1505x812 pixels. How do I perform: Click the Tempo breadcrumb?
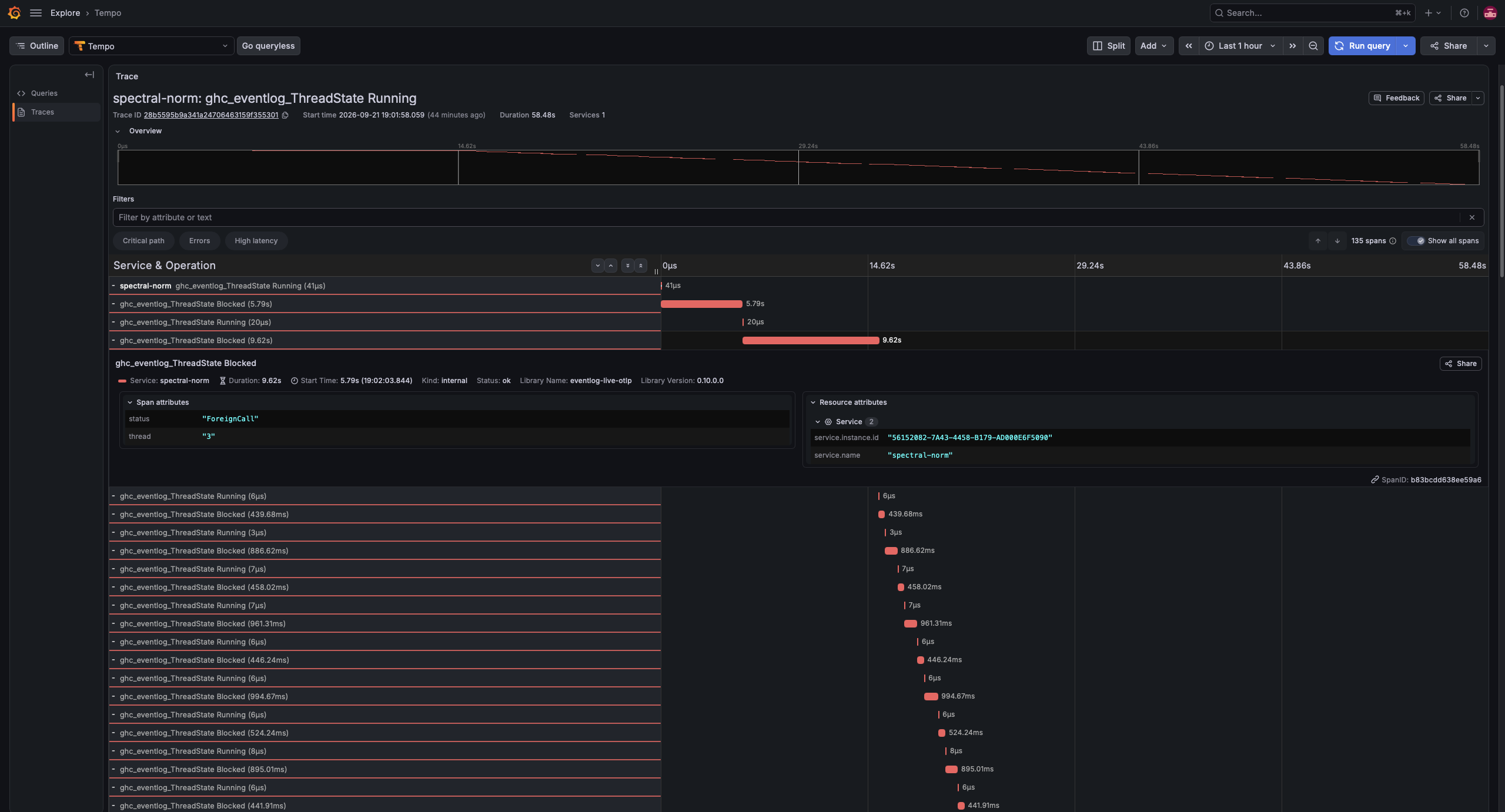click(x=108, y=13)
